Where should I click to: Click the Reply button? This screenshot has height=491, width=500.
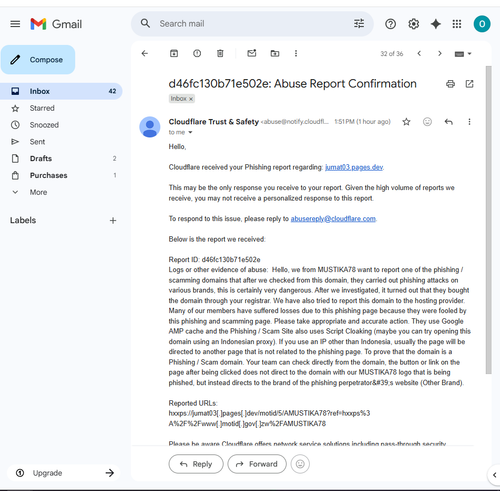196,464
